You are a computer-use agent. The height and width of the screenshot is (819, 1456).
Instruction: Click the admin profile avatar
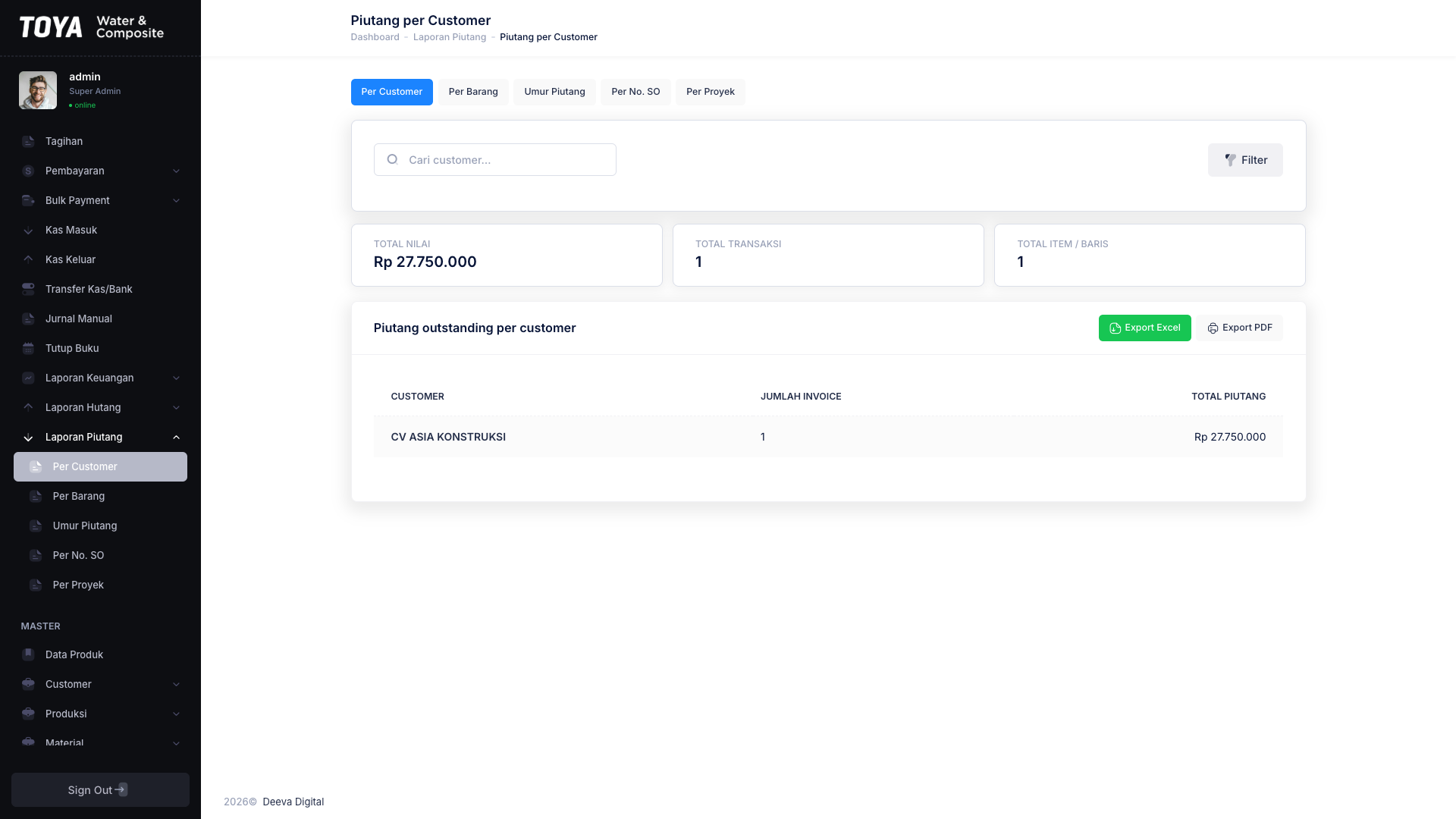(x=38, y=90)
